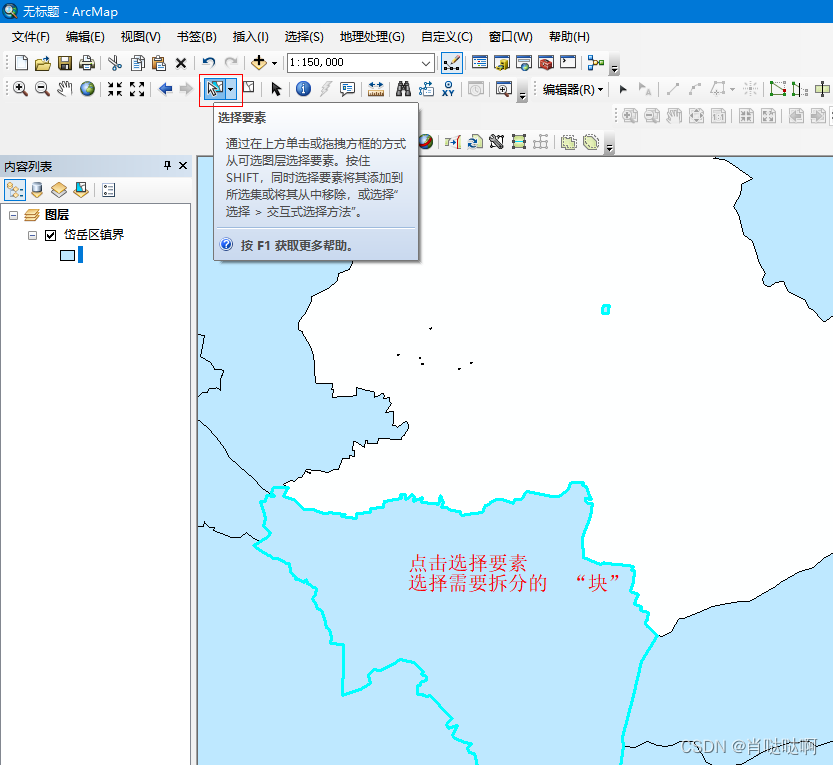
Task: Open the 帮助(H) menu
Action: pos(569,37)
